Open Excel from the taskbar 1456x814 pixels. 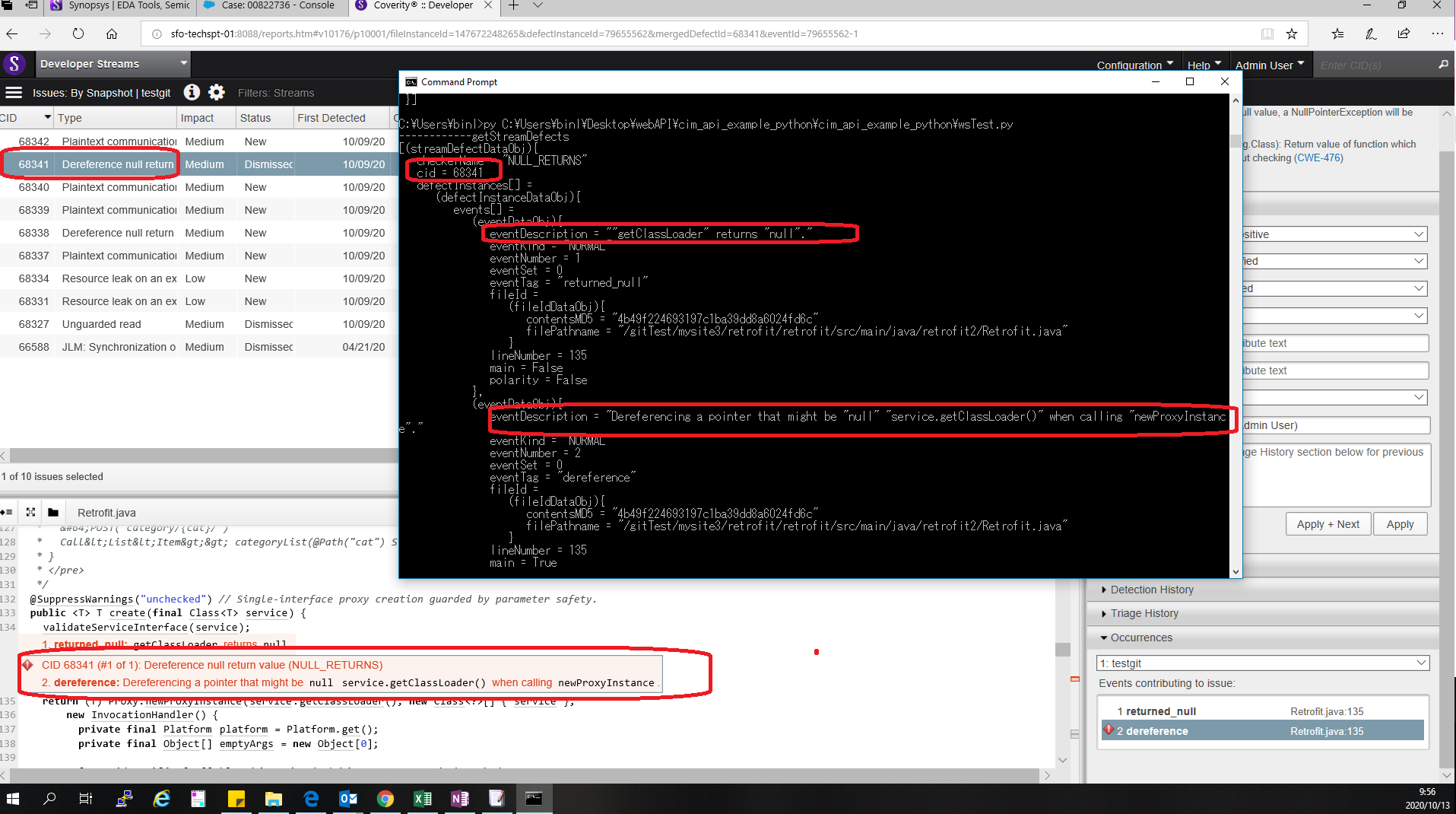pos(423,798)
